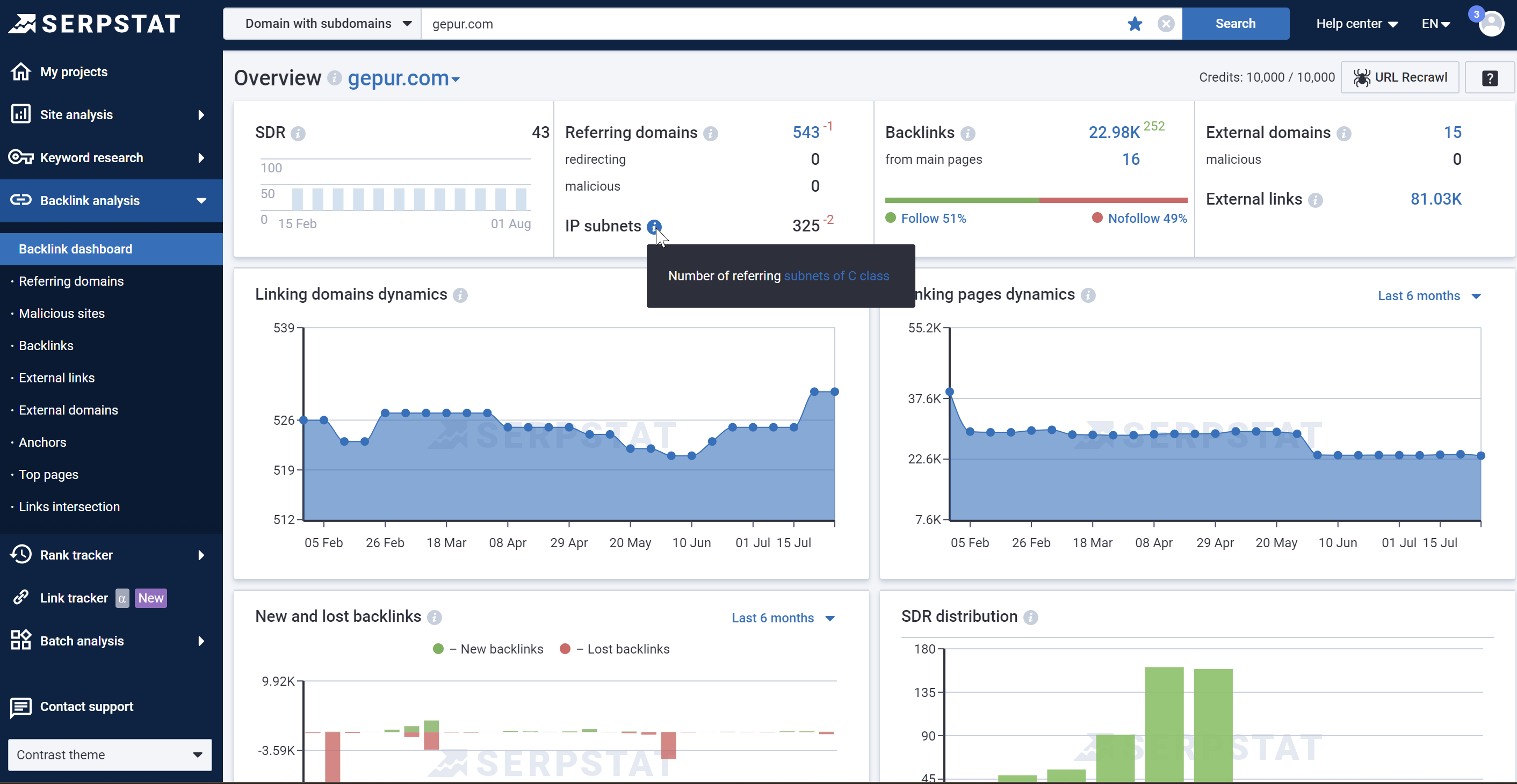This screenshot has width=1517, height=784.
Task: Click Linking pages dynamics info icon
Action: click(1088, 295)
